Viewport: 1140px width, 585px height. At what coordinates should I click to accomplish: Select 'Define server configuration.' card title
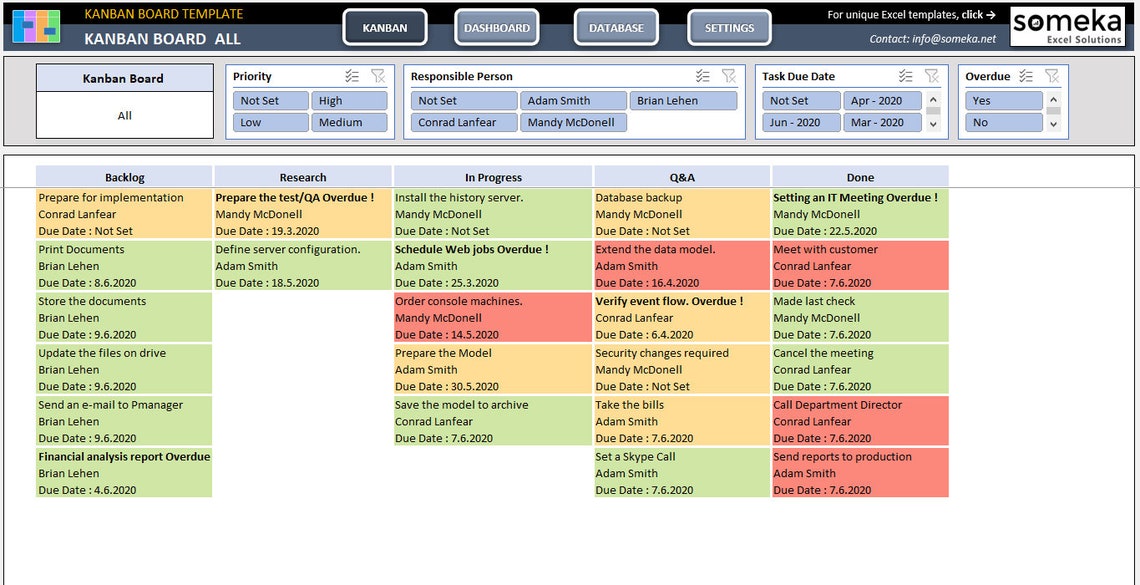pyautogui.click(x=288, y=249)
